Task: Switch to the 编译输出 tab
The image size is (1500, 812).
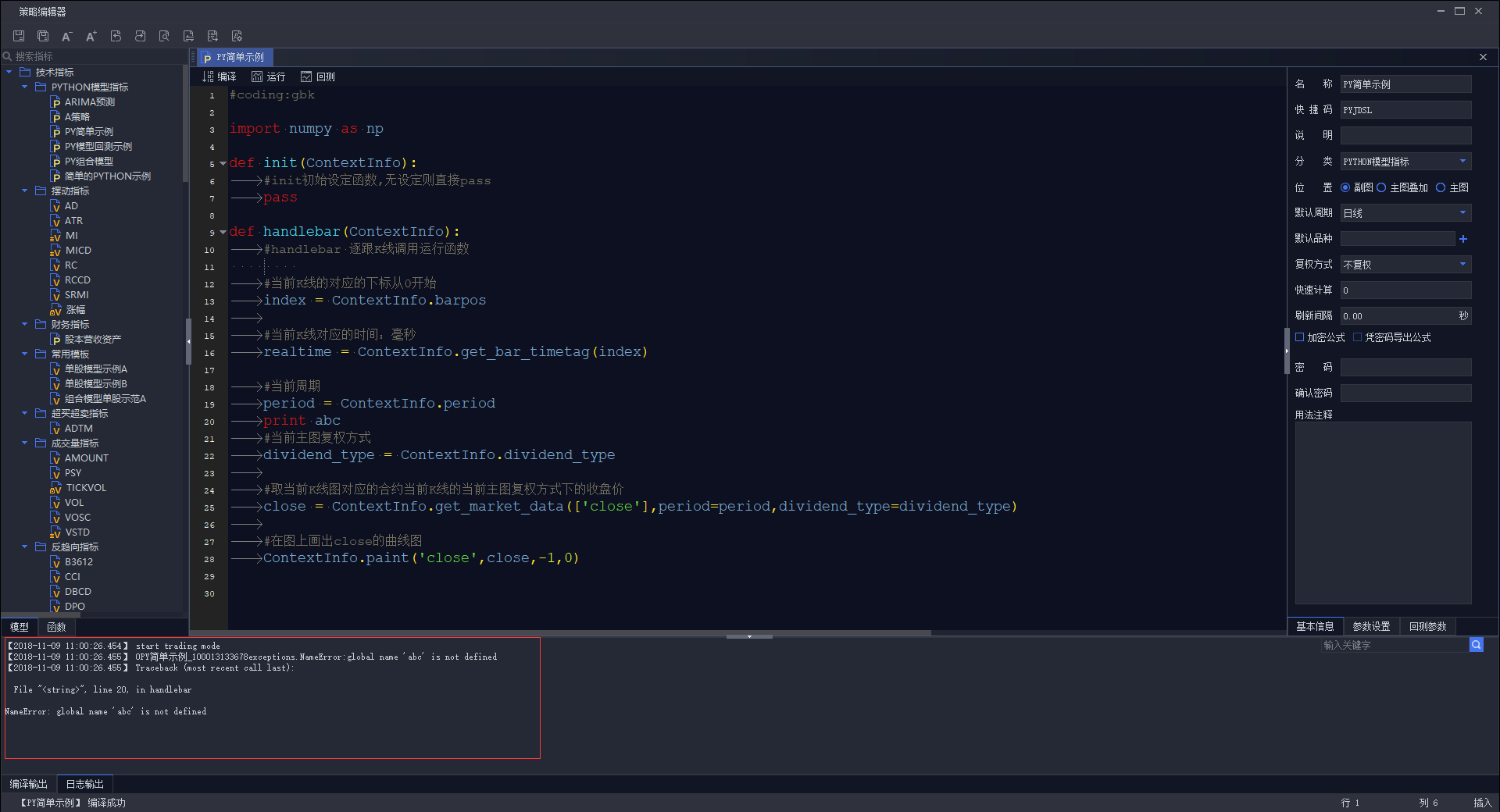Action: pyautogui.click(x=29, y=784)
